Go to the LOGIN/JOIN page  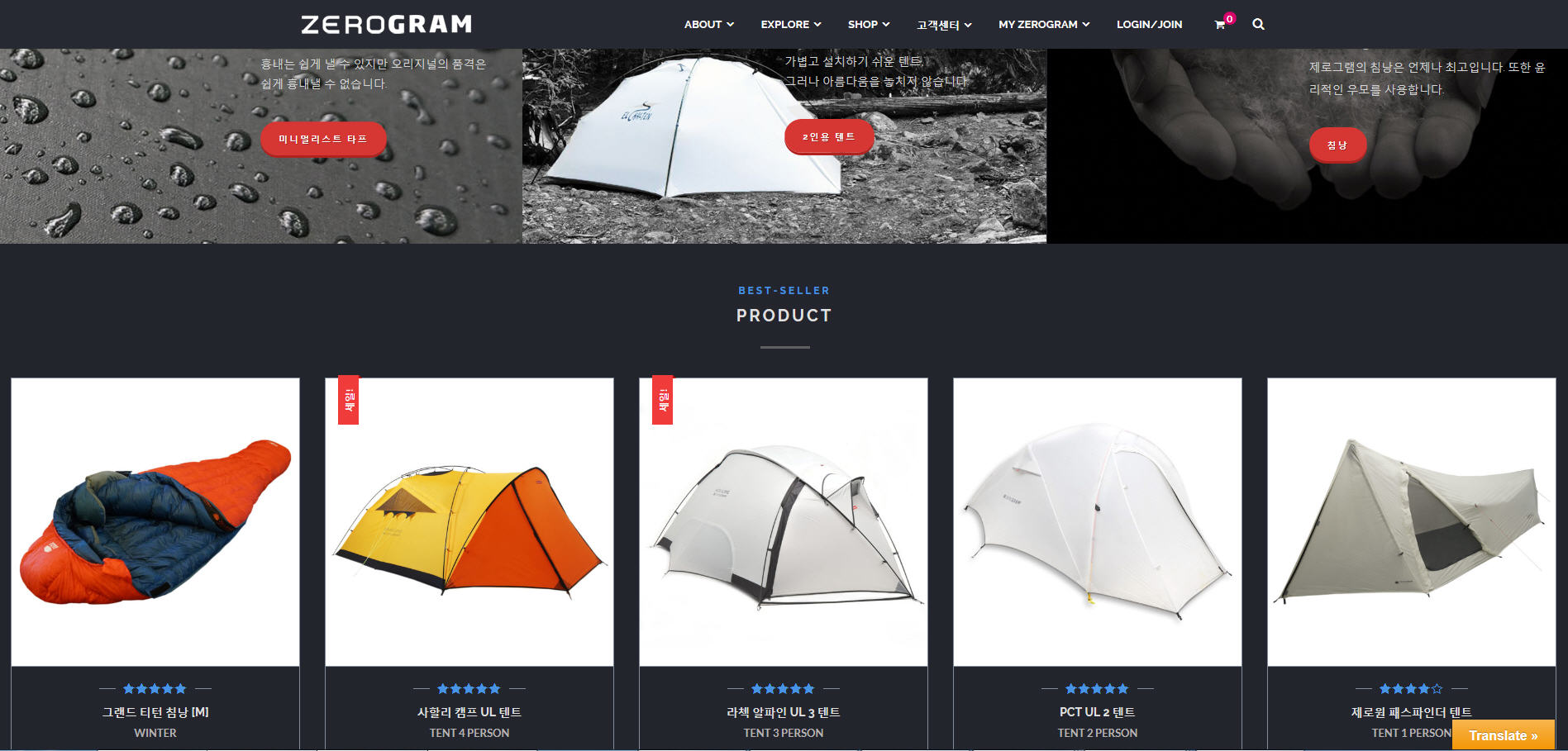(x=1149, y=25)
